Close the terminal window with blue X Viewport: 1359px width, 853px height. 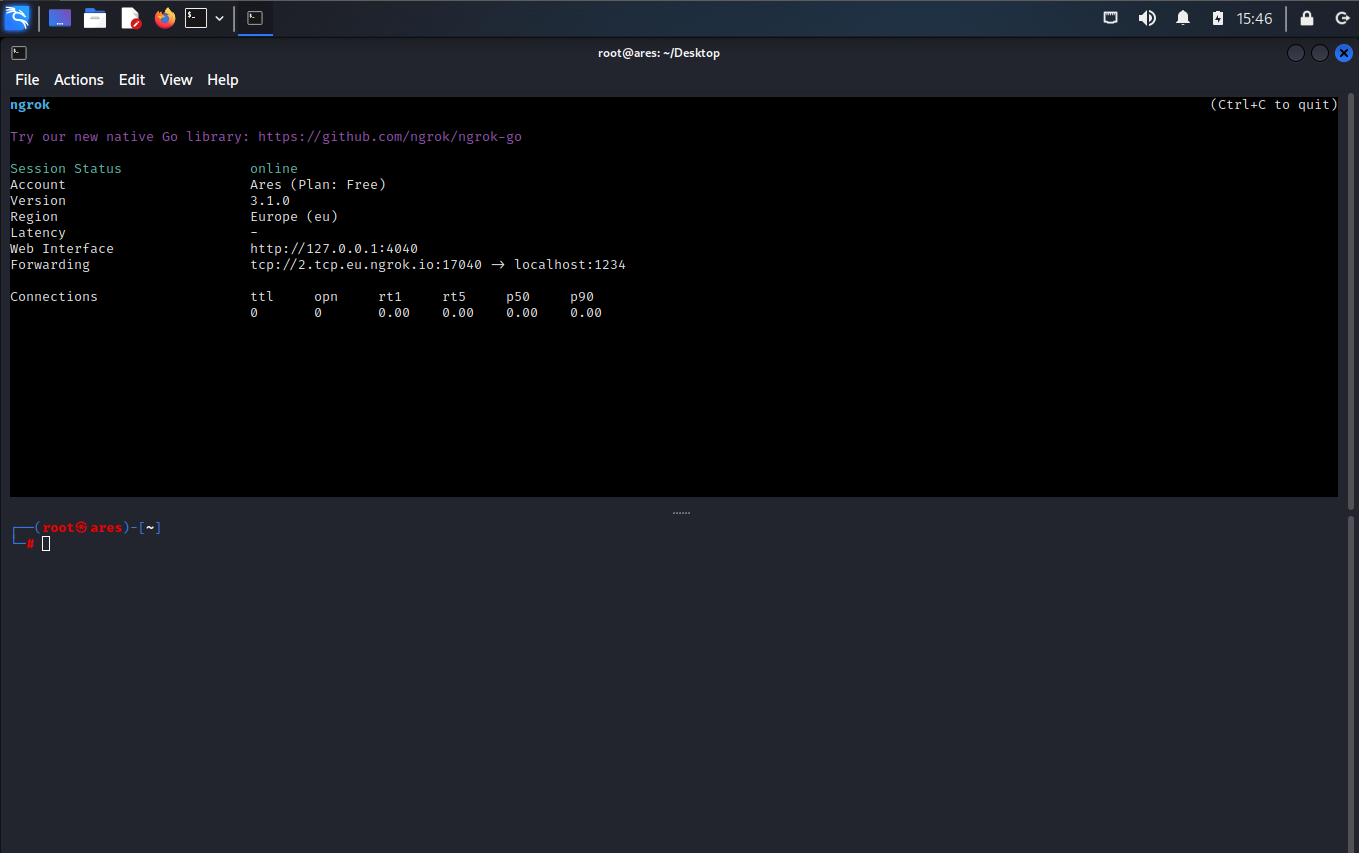coord(1343,53)
